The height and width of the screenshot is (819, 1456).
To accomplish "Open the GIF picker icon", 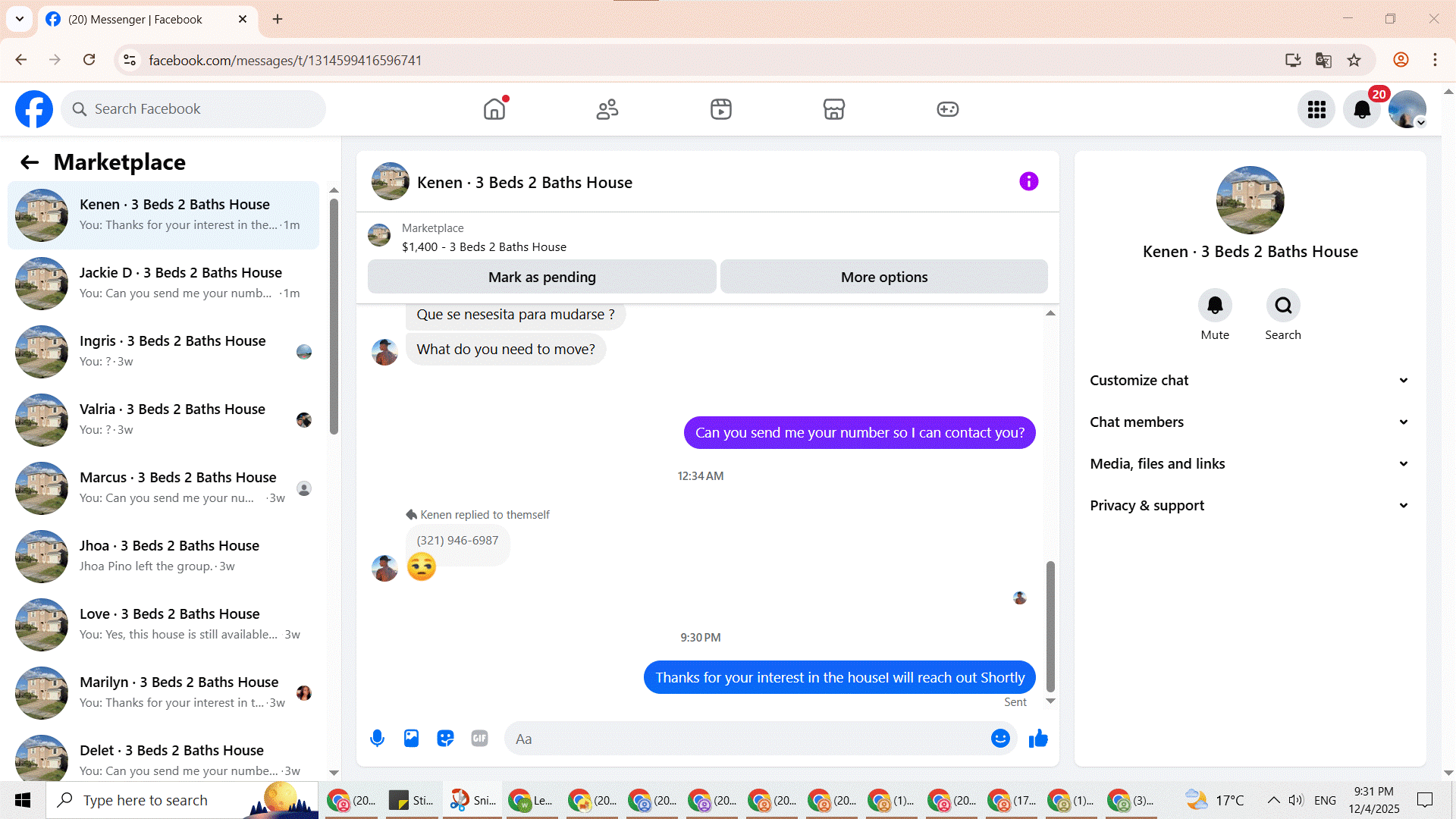I will [x=479, y=739].
